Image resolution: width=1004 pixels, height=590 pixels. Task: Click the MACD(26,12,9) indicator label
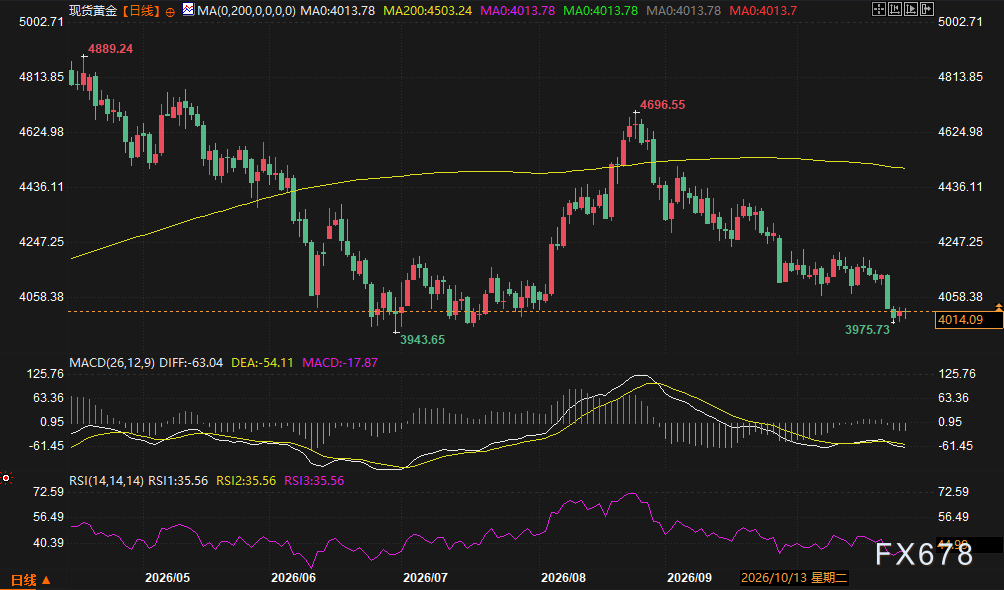(111, 363)
